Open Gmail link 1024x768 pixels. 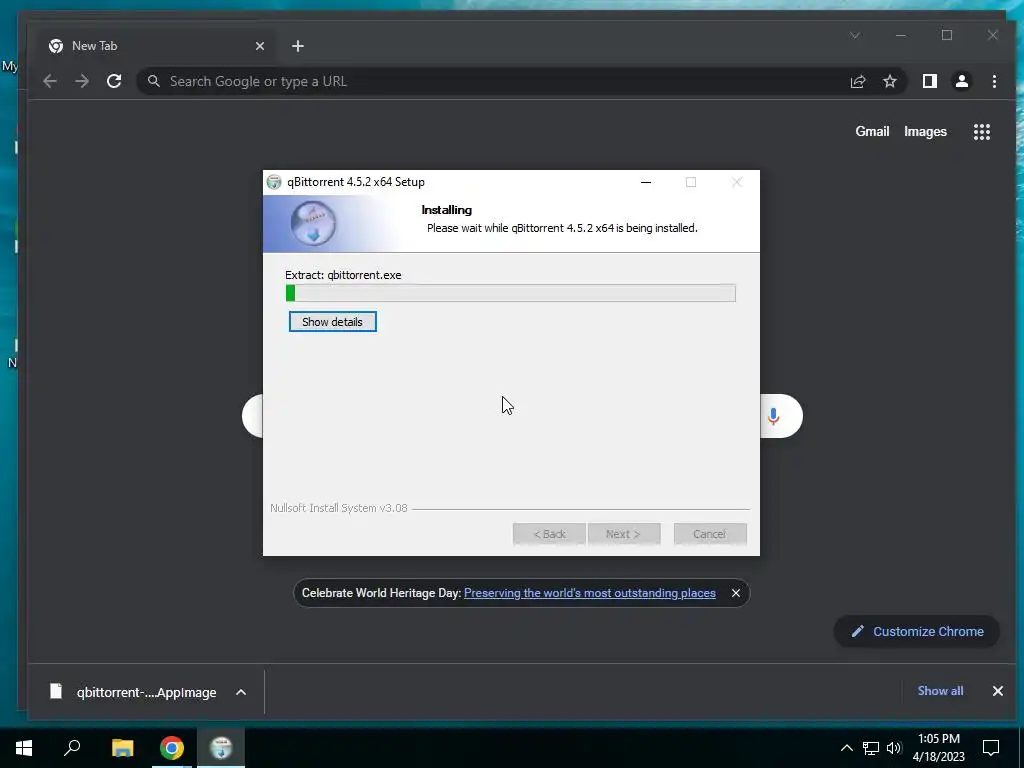[872, 131]
